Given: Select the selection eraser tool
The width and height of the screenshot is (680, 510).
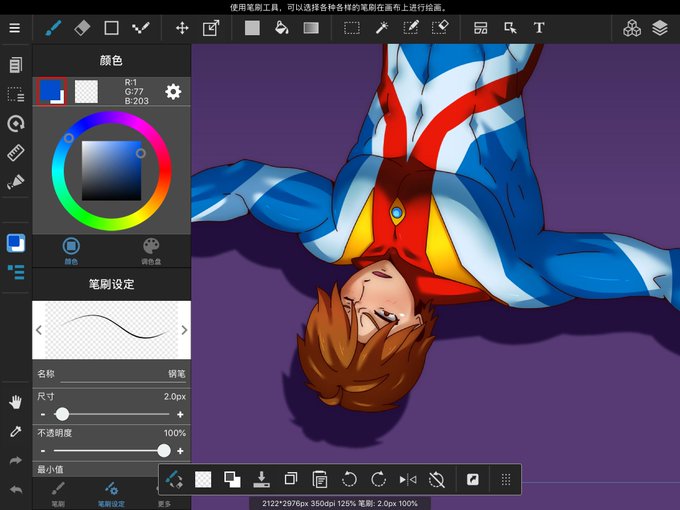Looking at the screenshot, I should 440,28.
